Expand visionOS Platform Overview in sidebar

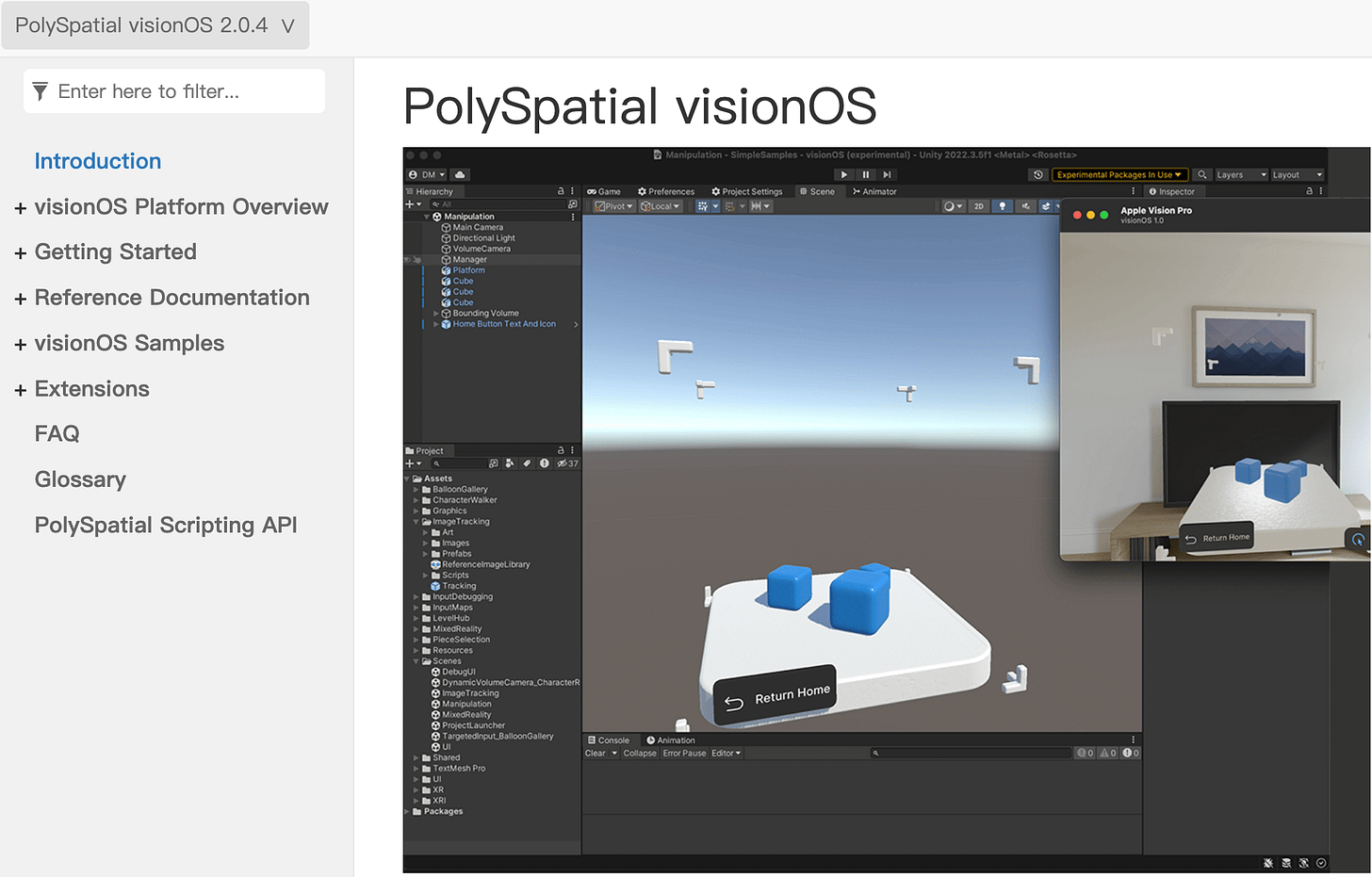click(x=21, y=208)
